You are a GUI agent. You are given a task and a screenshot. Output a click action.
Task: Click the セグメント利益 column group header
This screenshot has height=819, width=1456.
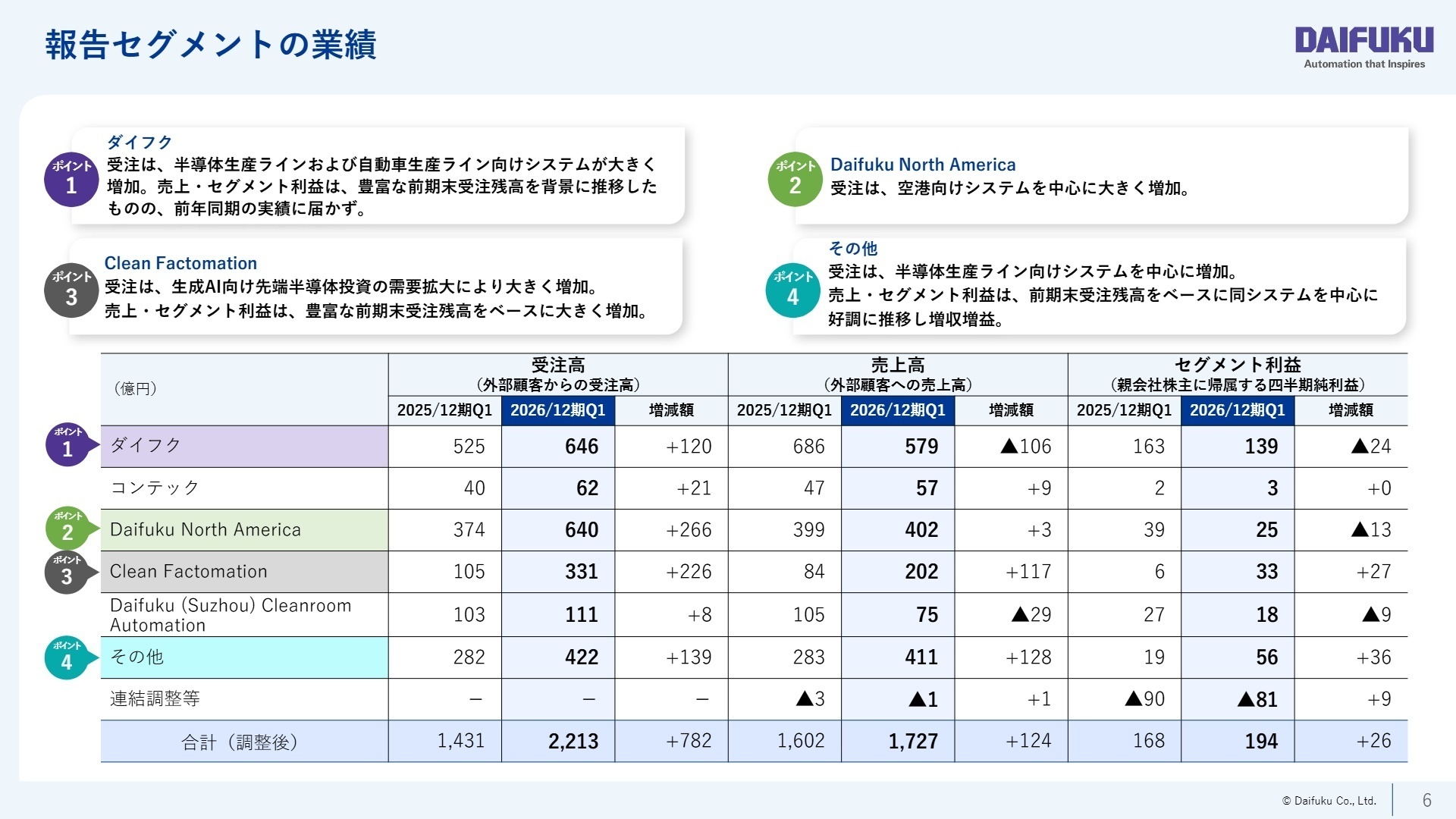pyautogui.click(x=1238, y=375)
